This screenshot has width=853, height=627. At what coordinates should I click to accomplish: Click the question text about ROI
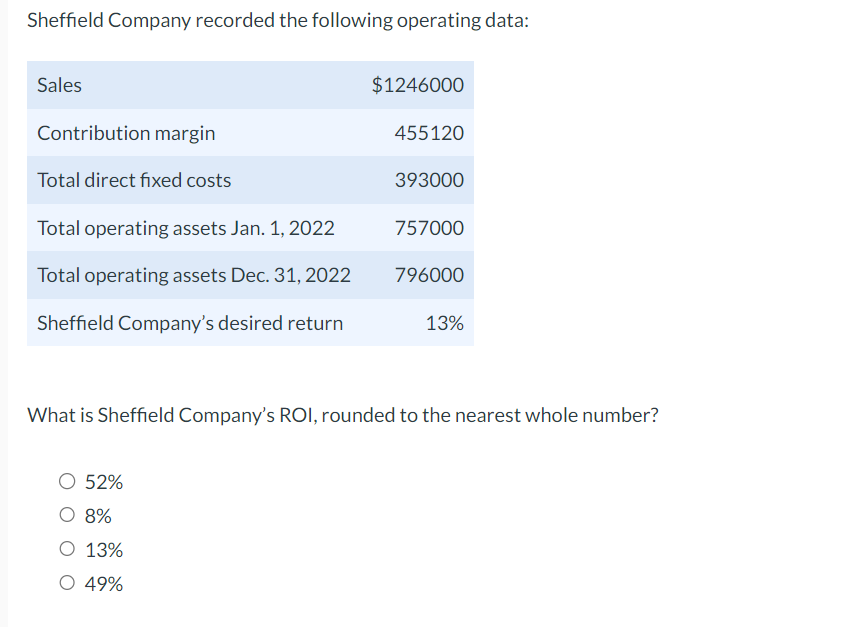coord(343,414)
